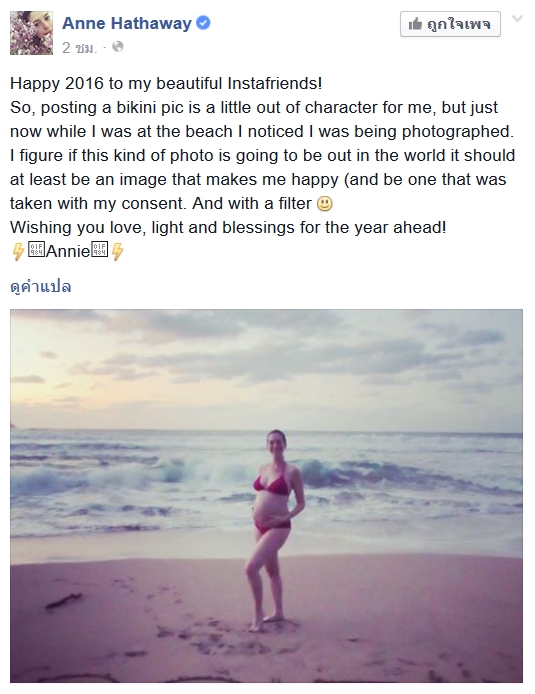Click the ดูคำแปล see translation link
Viewport: 535px width, 694px height.
[41, 286]
